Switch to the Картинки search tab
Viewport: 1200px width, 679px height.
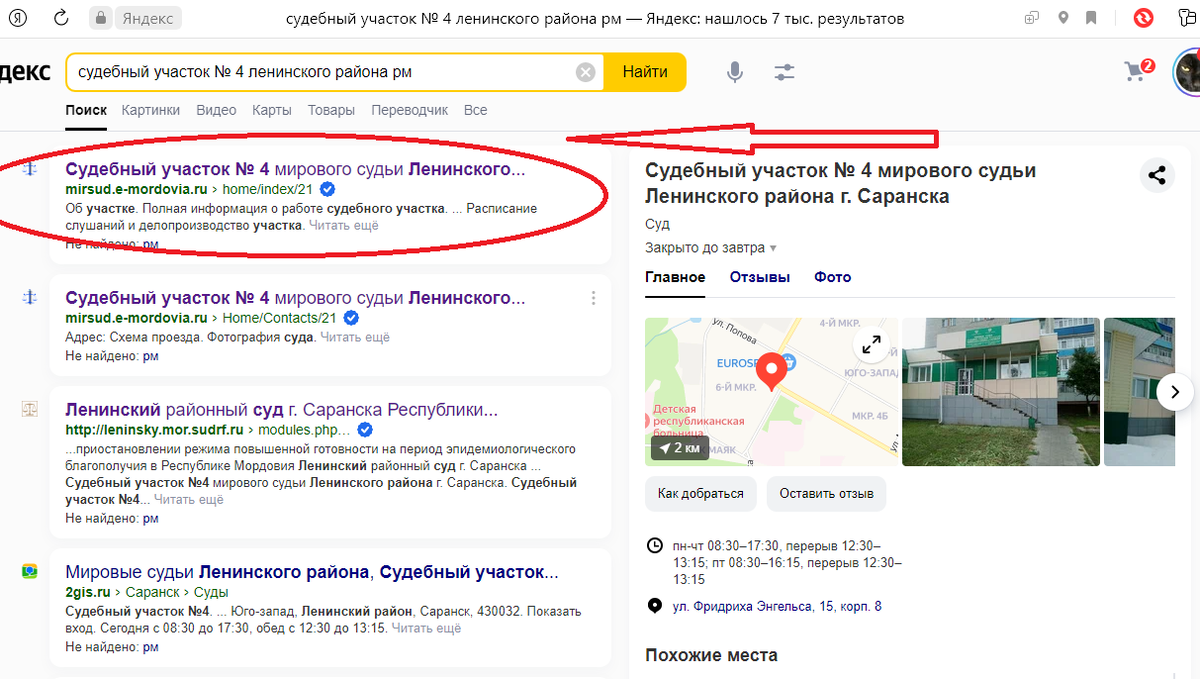point(150,110)
